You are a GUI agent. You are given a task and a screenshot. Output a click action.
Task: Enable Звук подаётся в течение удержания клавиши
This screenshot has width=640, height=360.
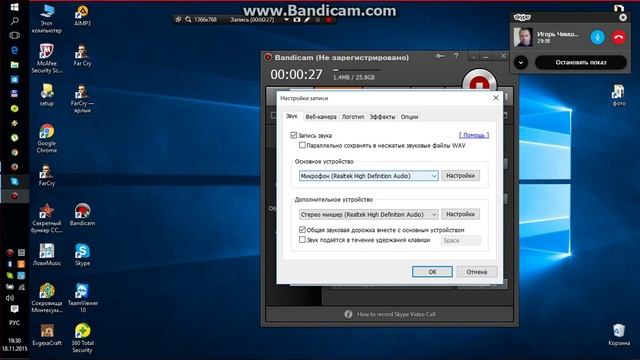[302, 240]
